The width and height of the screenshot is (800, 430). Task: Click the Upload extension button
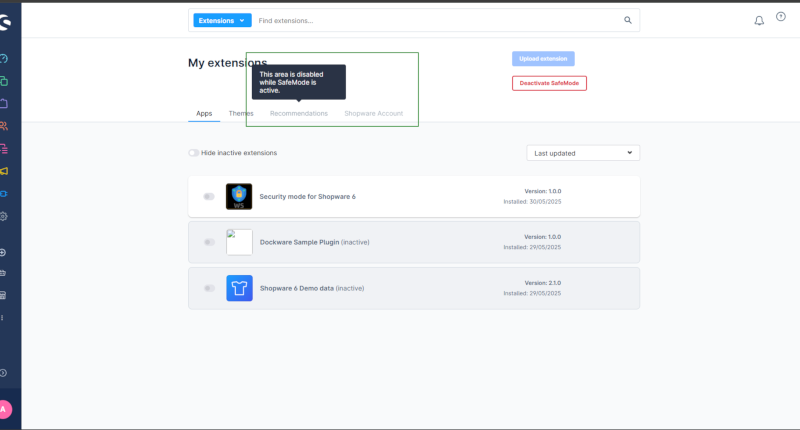(x=543, y=59)
